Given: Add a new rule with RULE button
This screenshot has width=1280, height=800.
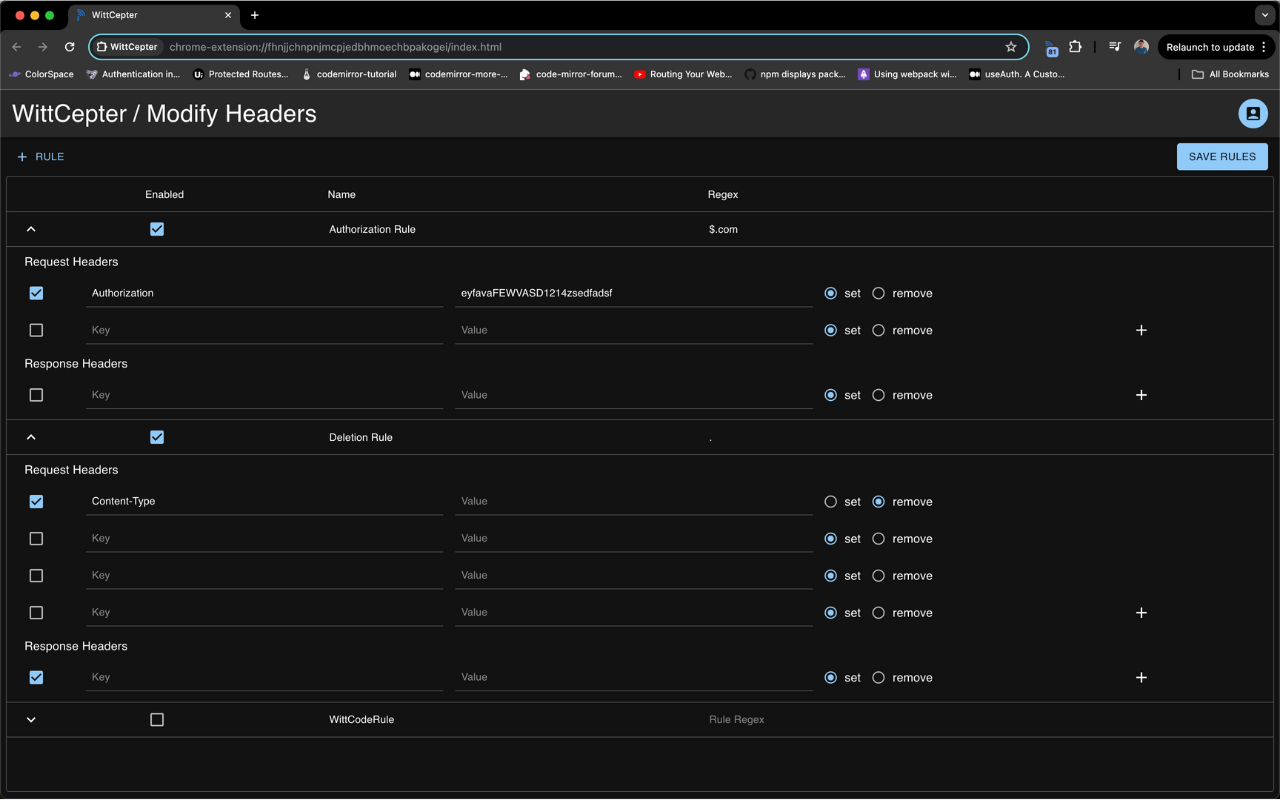Looking at the screenshot, I should point(41,157).
